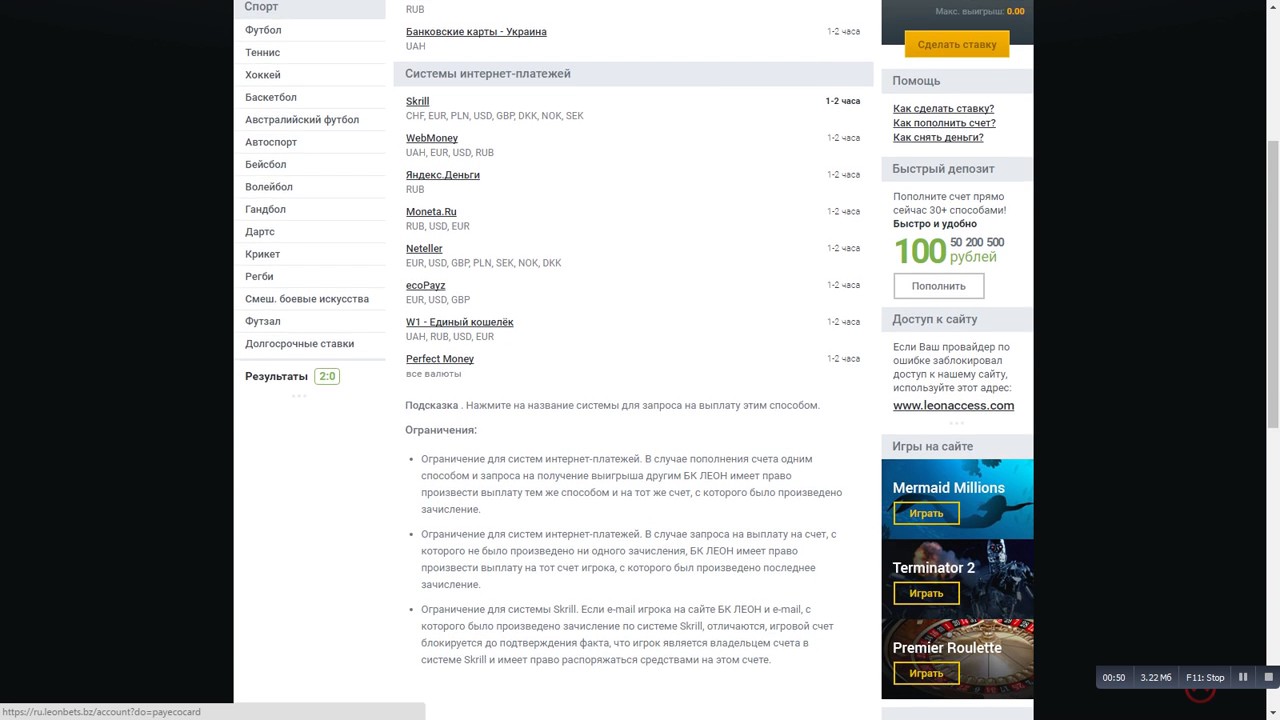Screen dimensions: 1280x720
Task: Select Смеш. боевые искусства in the sidebar
Action: 307,299
